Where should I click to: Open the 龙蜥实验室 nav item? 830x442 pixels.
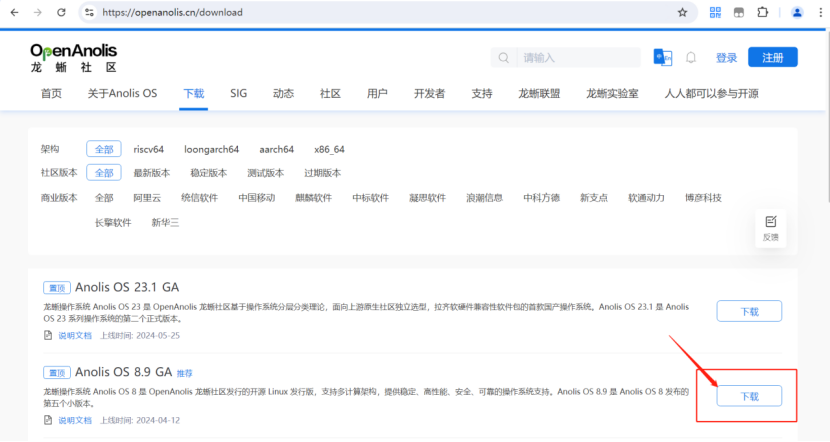612,94
